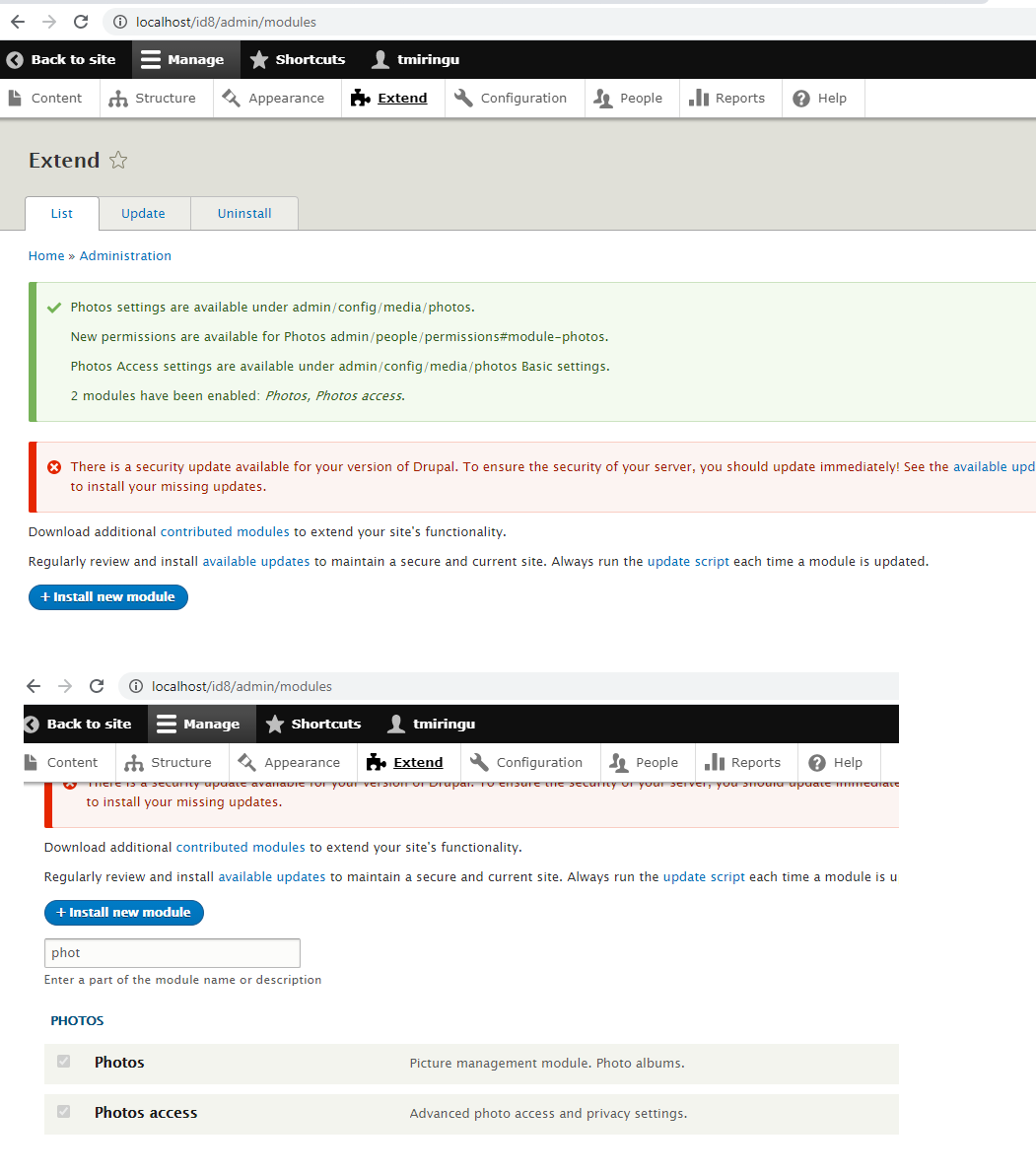The image size is (1036, 1175).
Task: Switch to the Update tab
Action: (143, 214)
